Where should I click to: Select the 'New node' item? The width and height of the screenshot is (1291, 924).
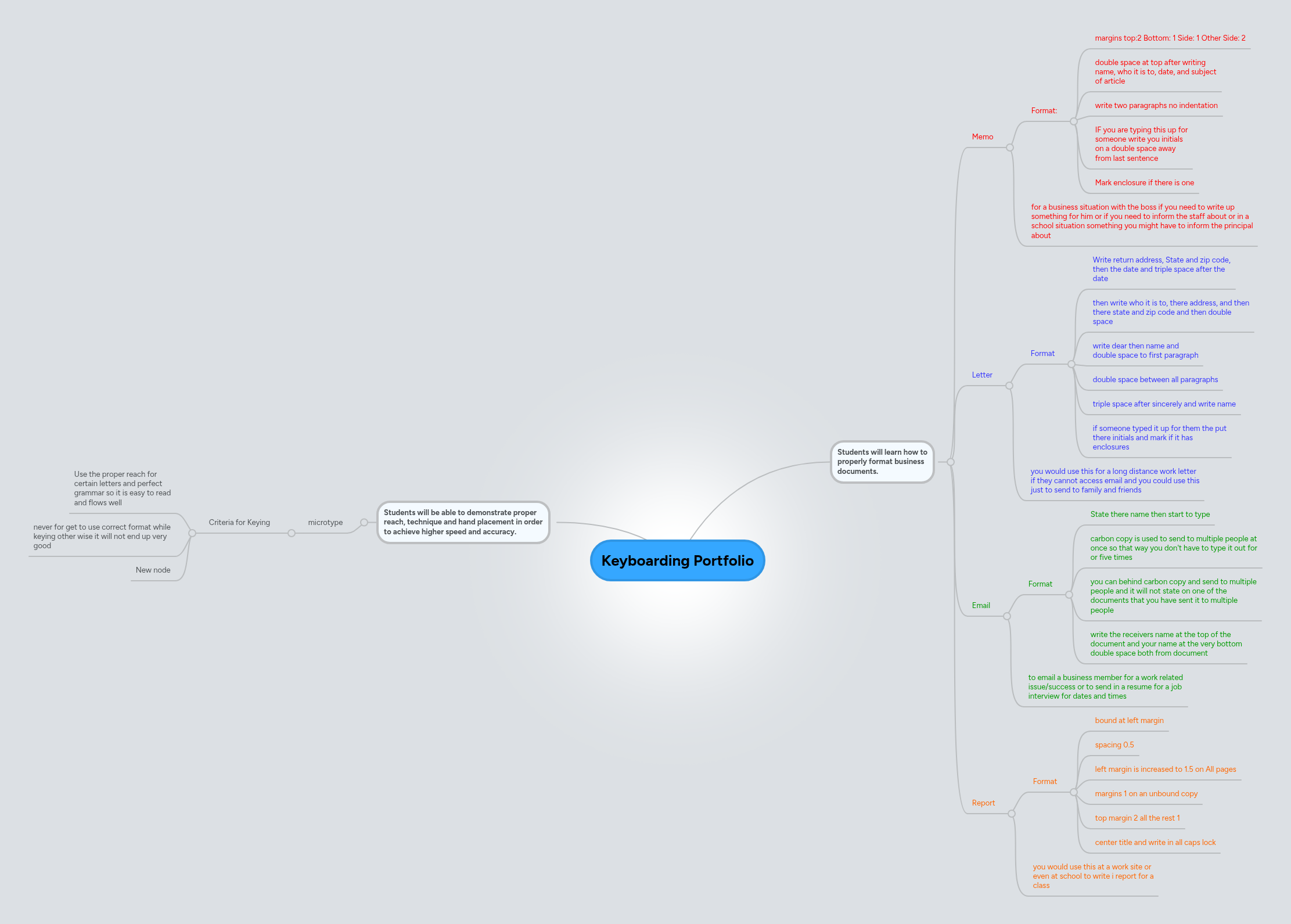pos(153,570)
